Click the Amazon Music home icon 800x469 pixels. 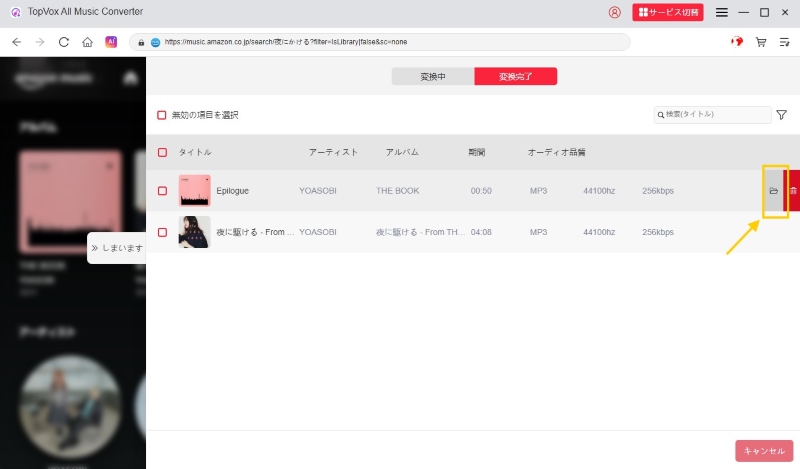pyautogui.click(x=131, y=78)
